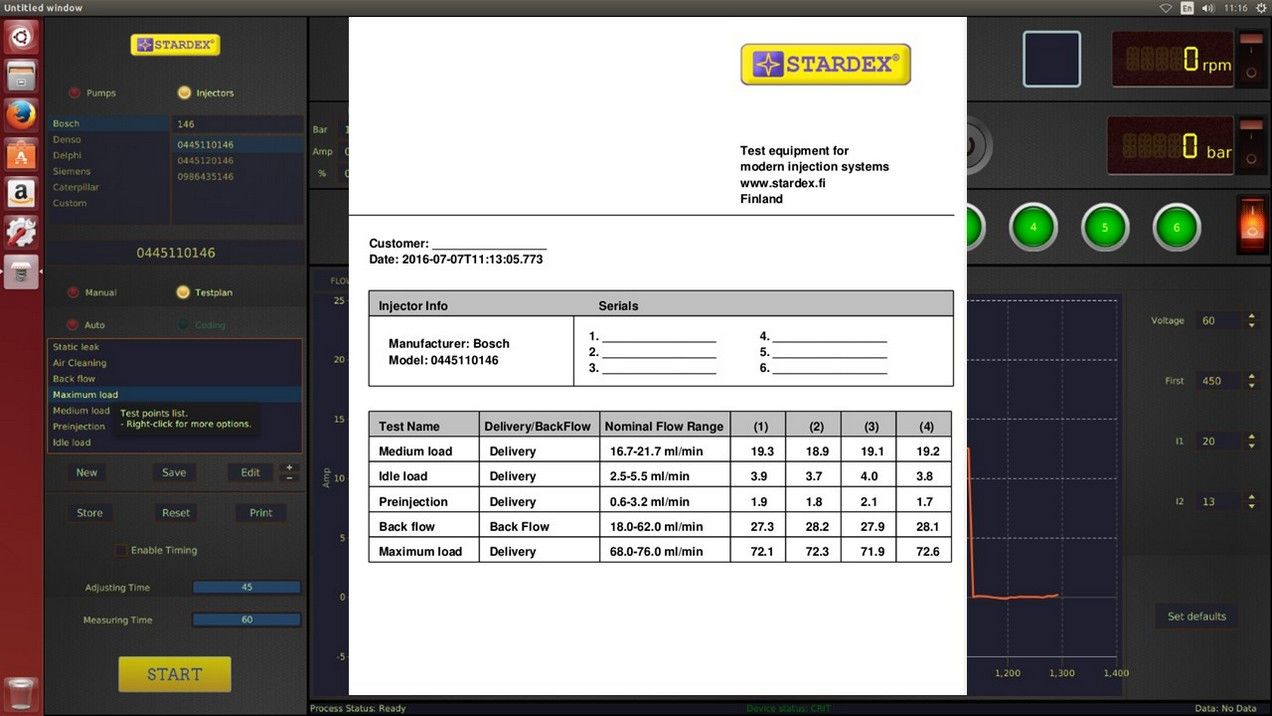The width and height of the screenshot is (1272, 716).
Task: Adjust the Voltage value stepper arrows
Action: pos(1251,321)
